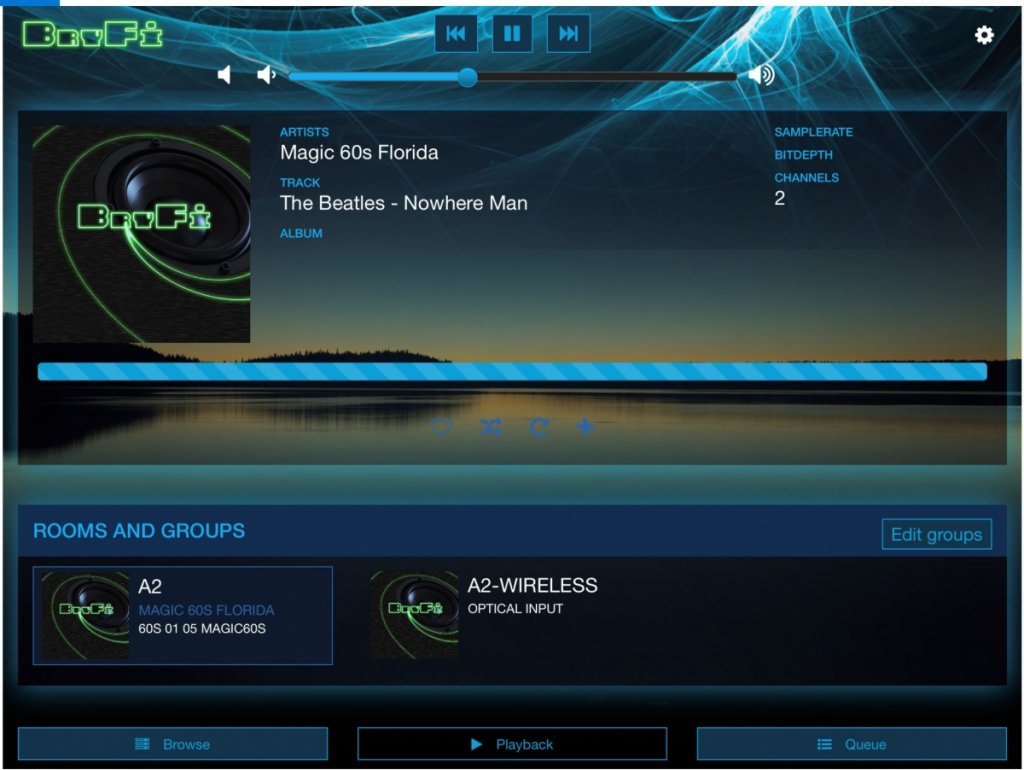Image resolution: width=1024 pixels, height=770 pixels.
Task: Click the SAMPLERATE label
Action: point(814,132)
